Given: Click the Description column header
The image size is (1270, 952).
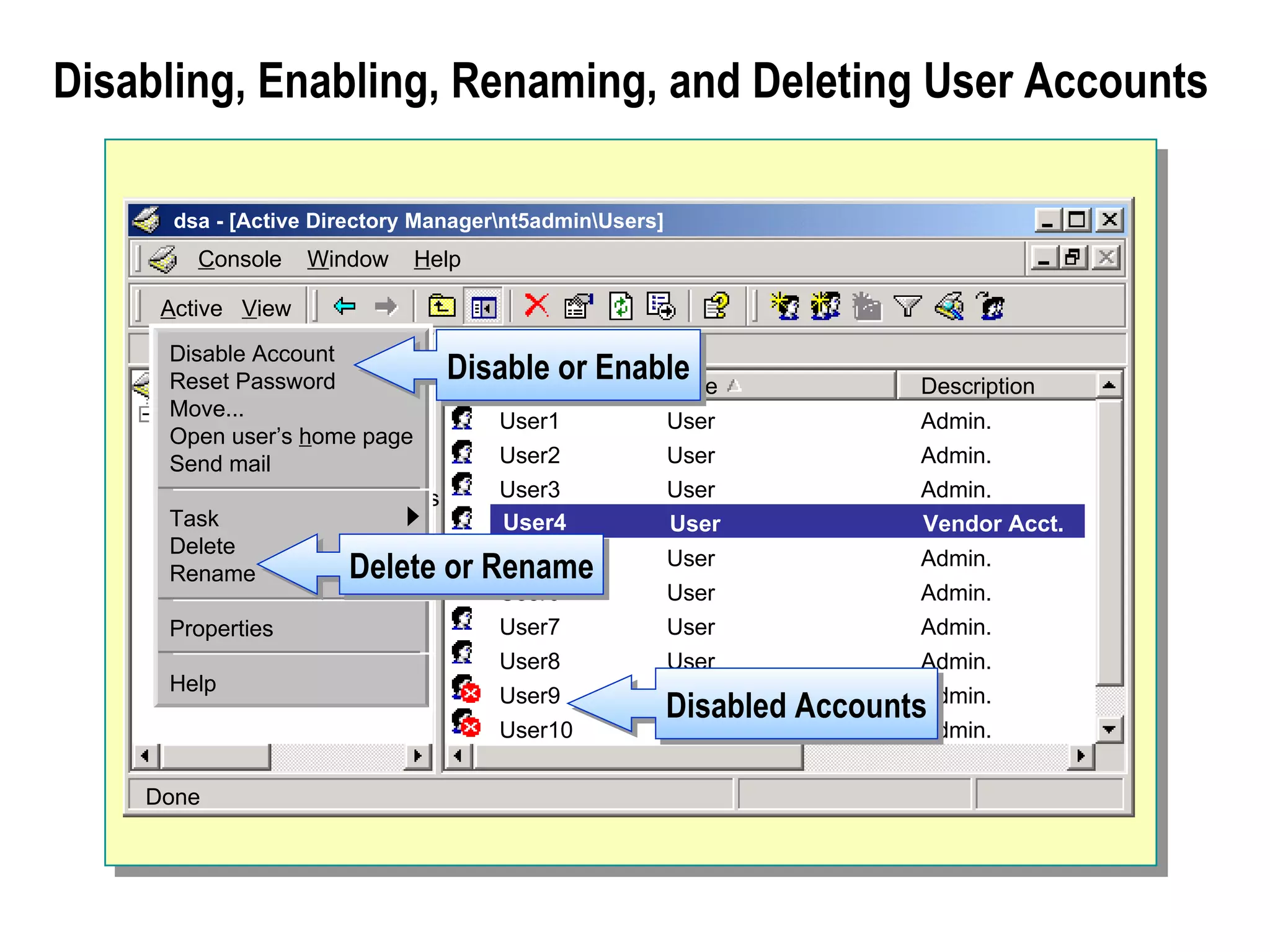Looking at the screenshot, I should (996, 386).
